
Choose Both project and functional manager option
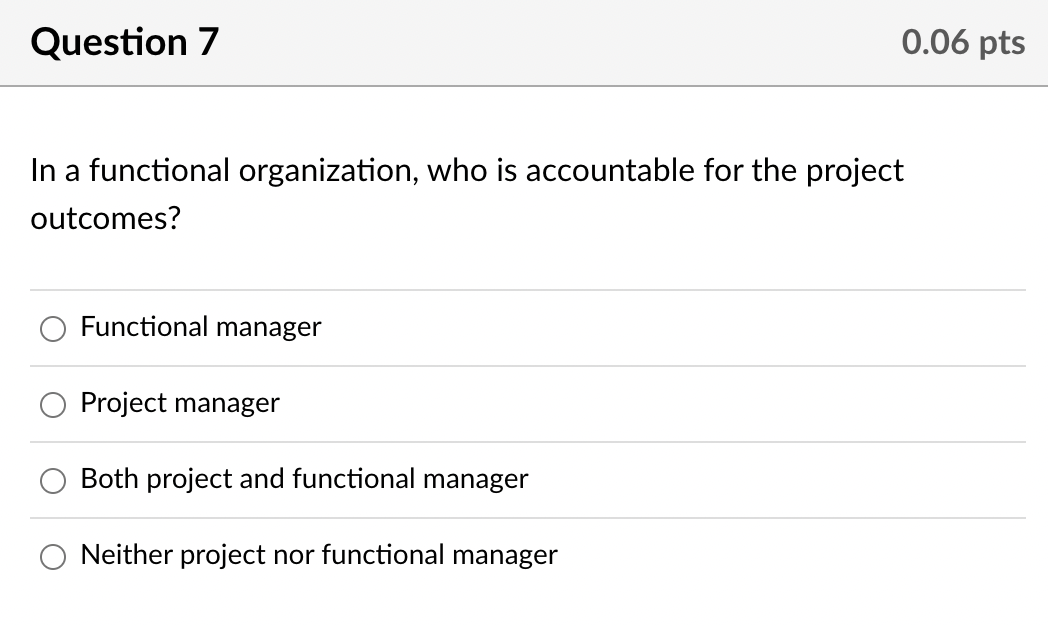pos(52,480)
